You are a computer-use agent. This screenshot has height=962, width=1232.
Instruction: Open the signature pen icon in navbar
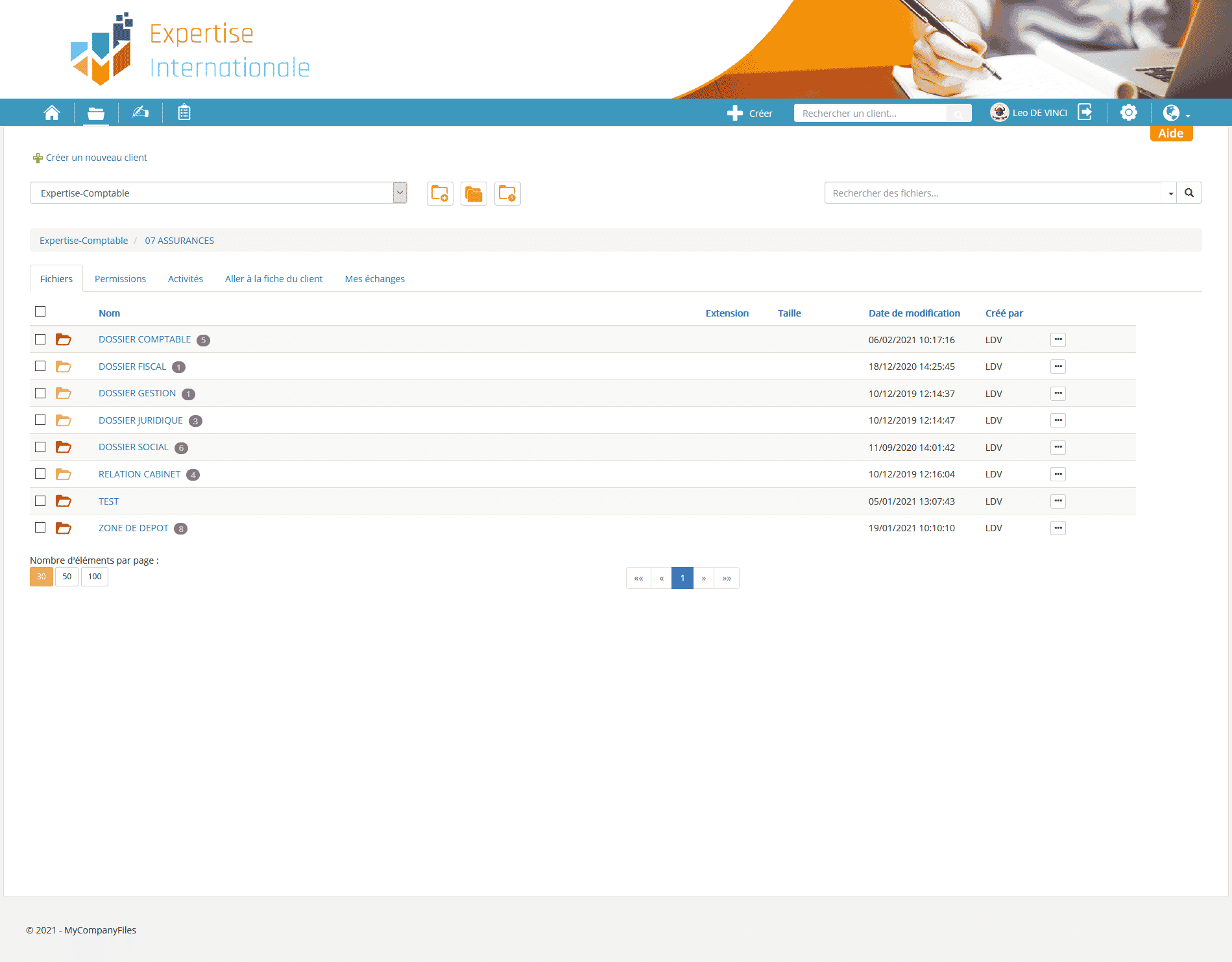(x=140, y=113)
